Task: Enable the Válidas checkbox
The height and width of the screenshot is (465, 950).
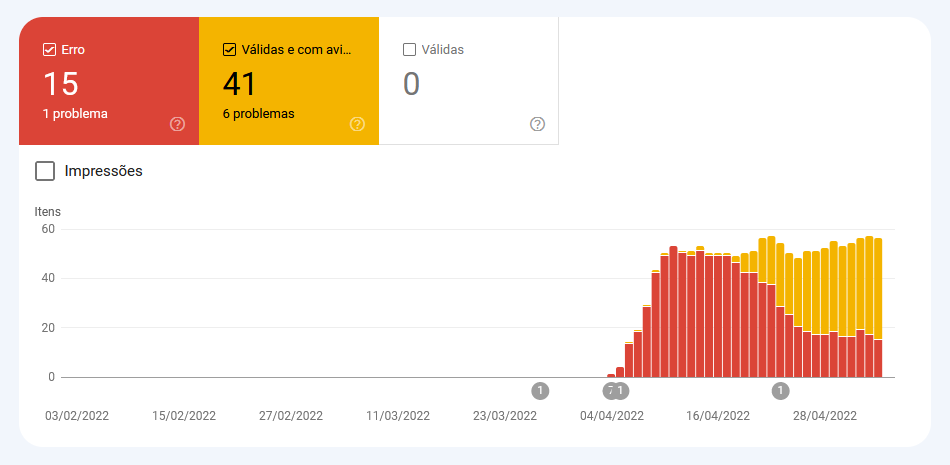Action: 409,49
